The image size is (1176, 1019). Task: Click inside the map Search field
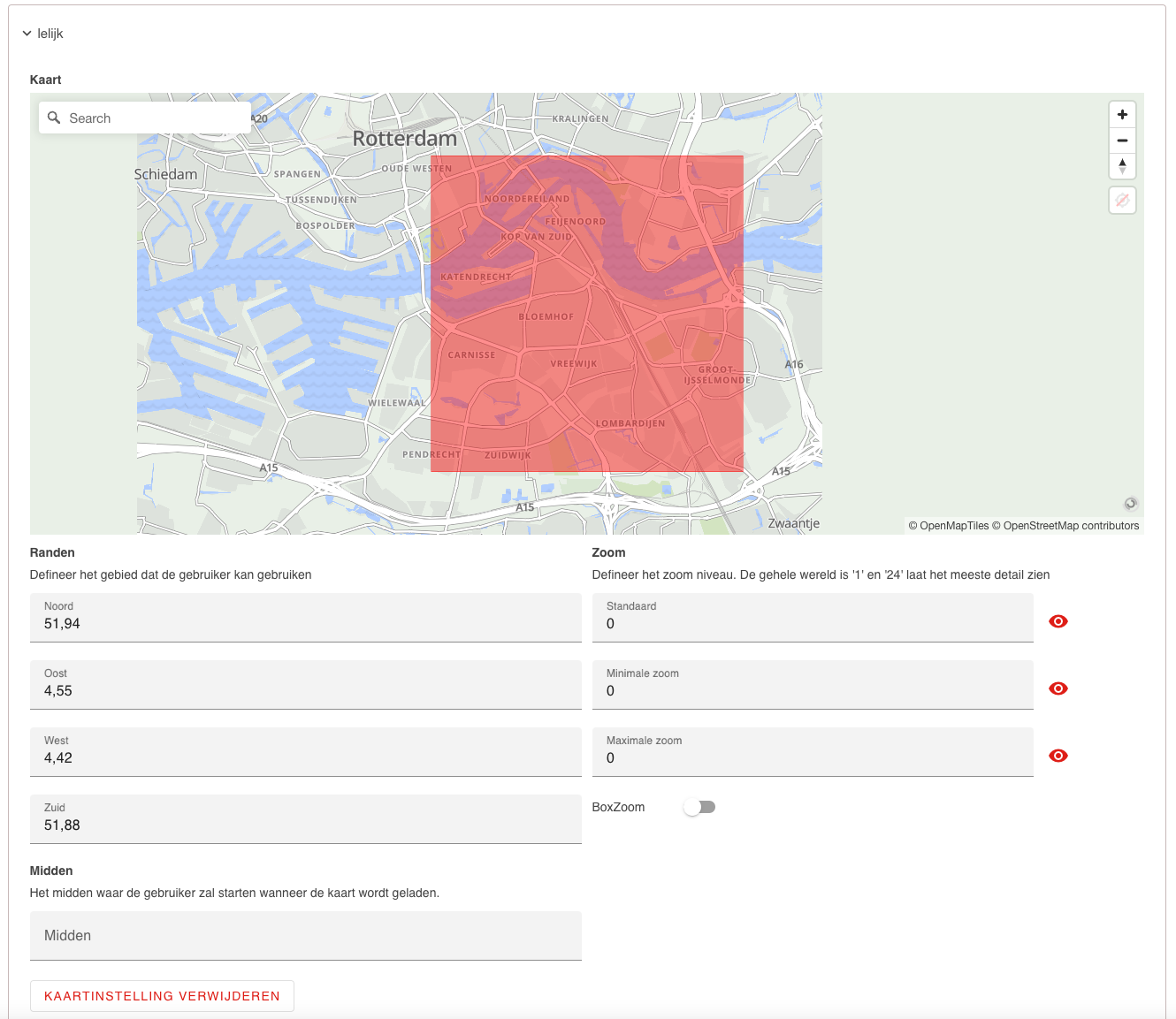[x=141, y=118]
